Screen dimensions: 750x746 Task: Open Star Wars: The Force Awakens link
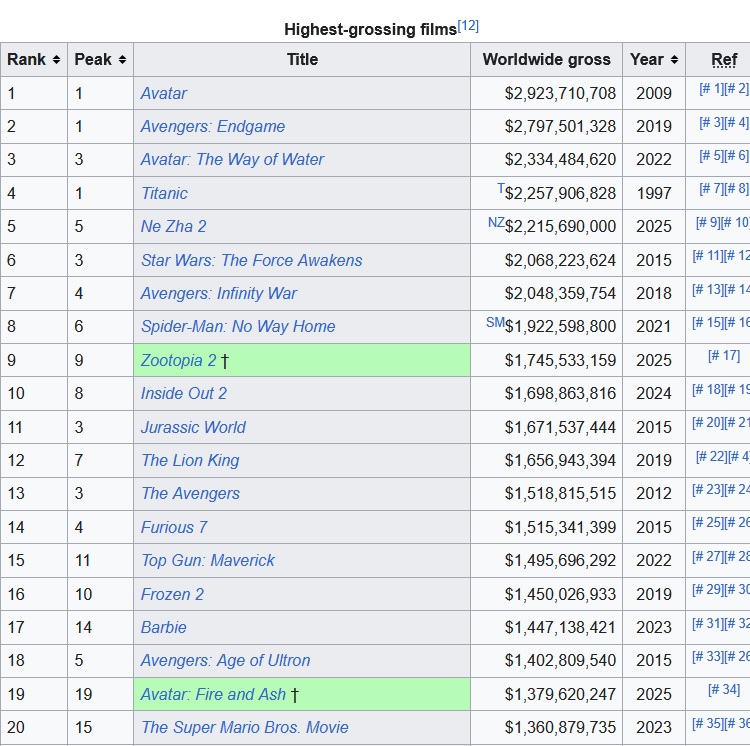[252, 260]
